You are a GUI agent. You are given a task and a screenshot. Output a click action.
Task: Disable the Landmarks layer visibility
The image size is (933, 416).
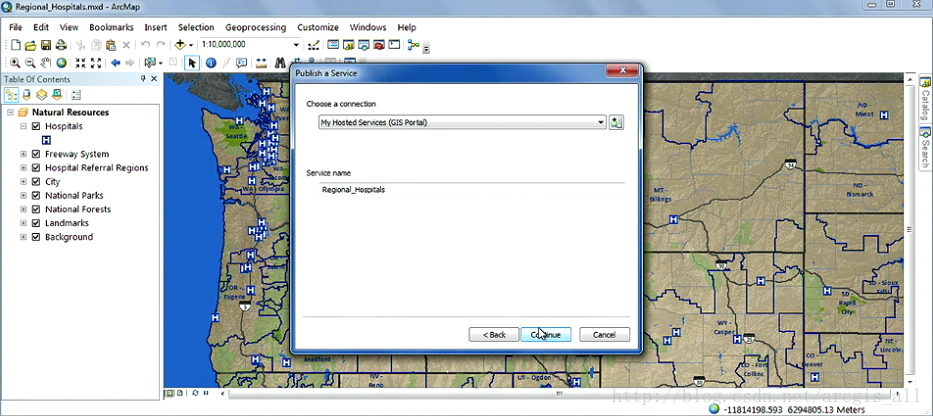coord(36,223)
